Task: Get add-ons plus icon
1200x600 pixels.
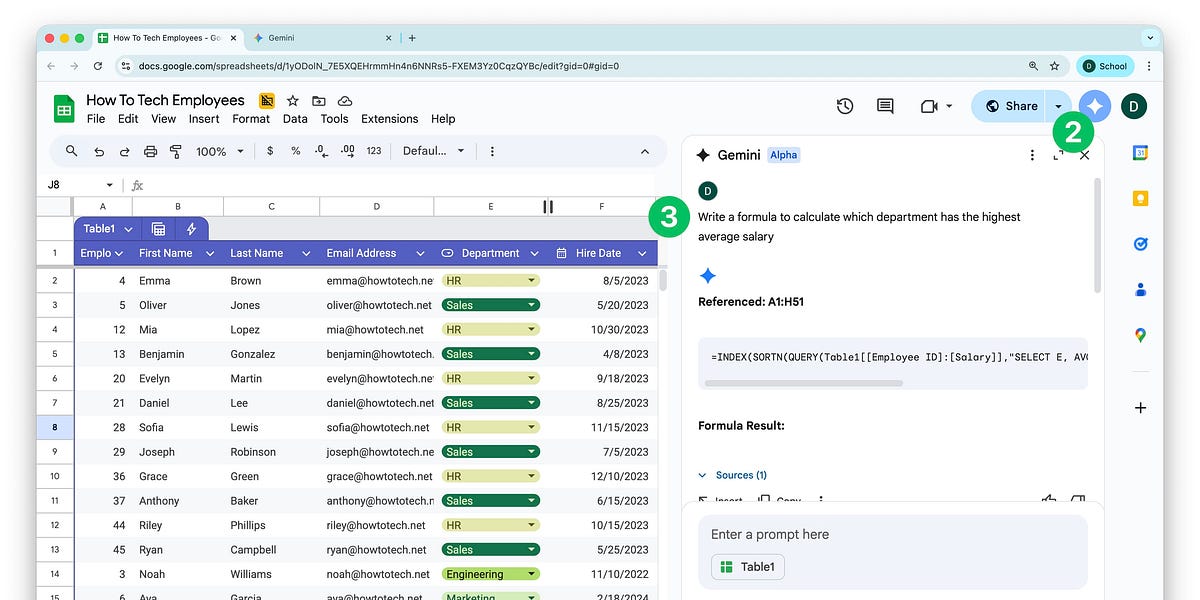Action: pyautogui.click(x=1140, y=408)
